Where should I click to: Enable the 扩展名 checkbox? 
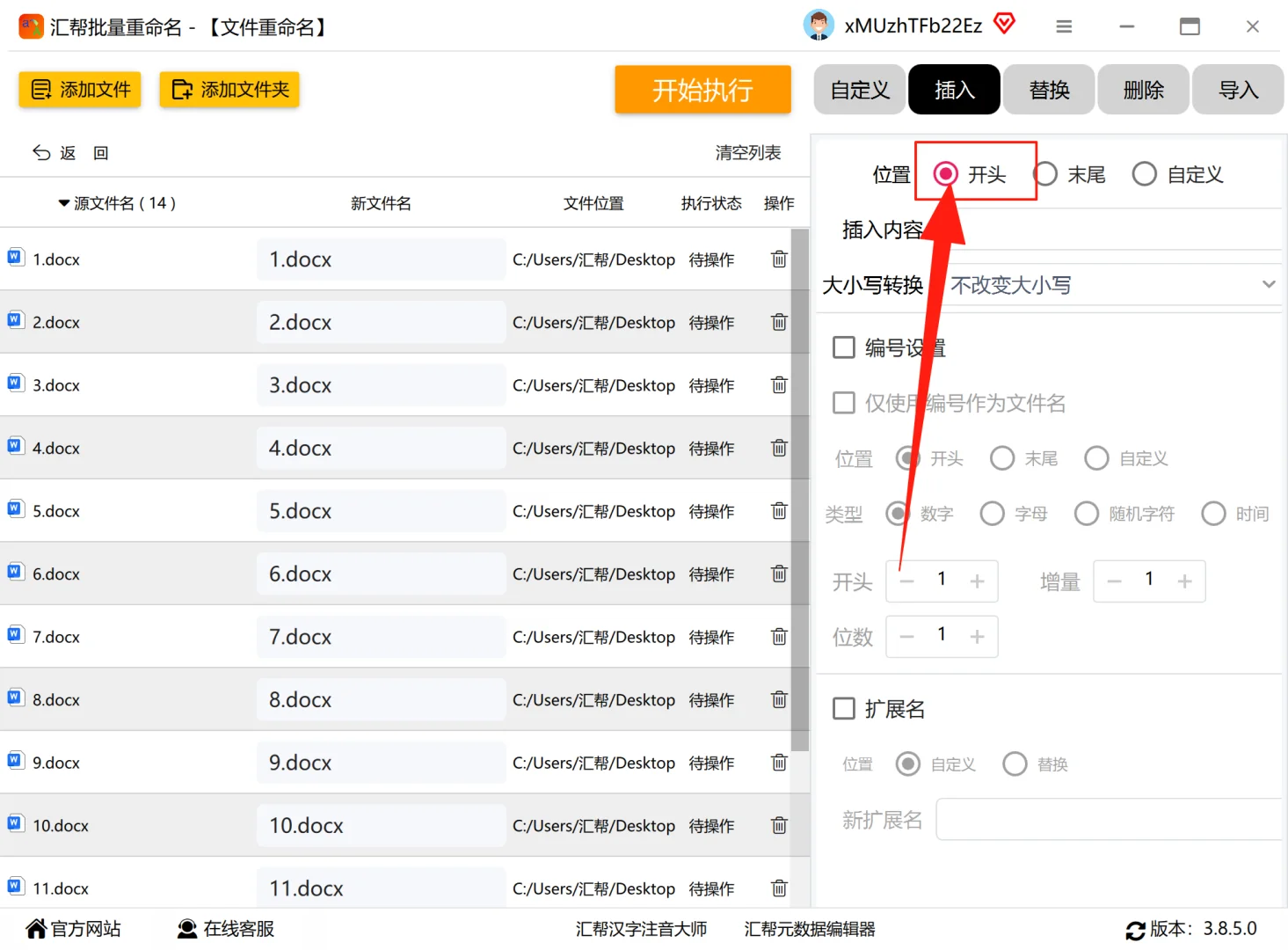click(x=843, y=707)
